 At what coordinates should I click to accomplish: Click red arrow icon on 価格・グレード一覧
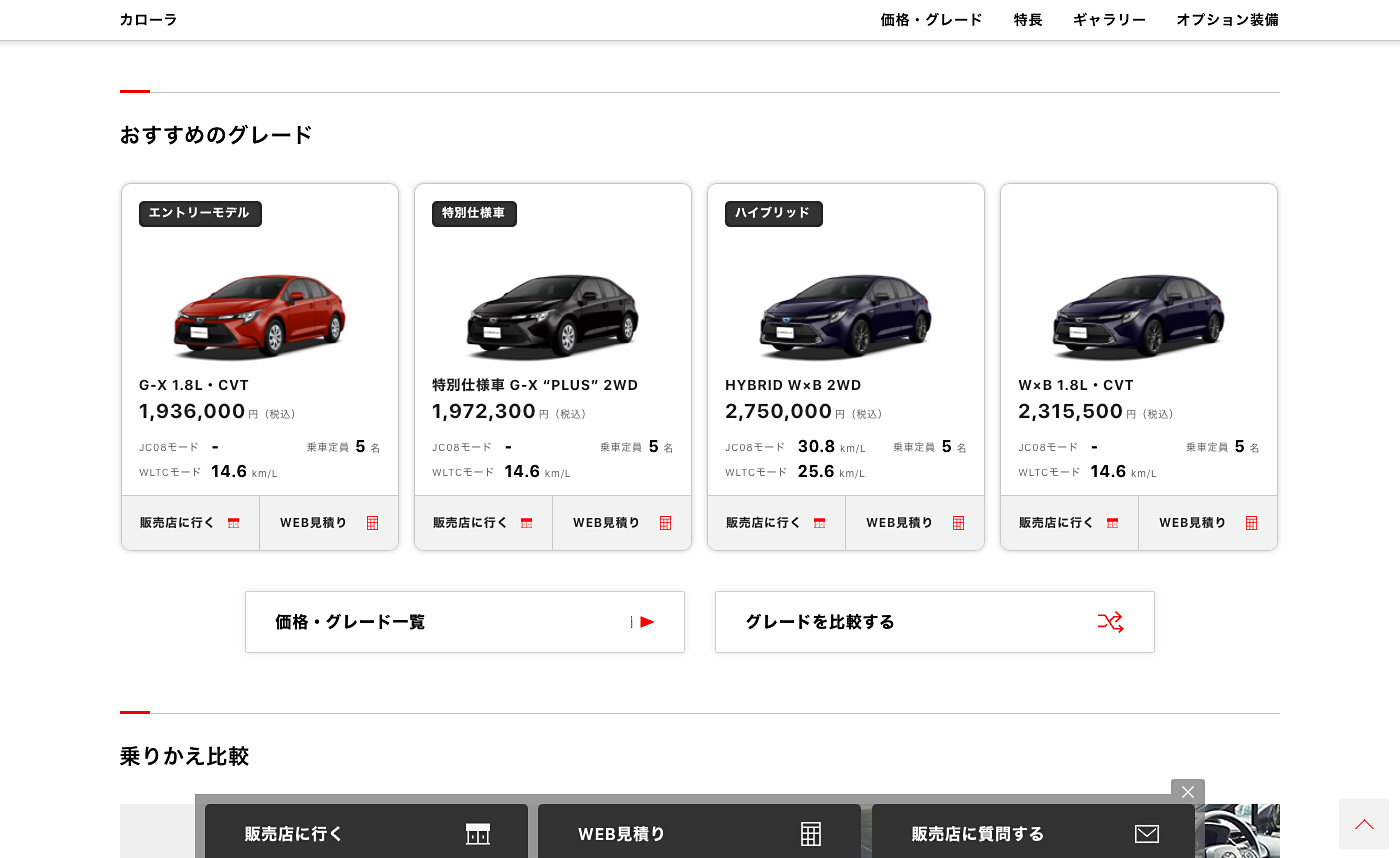(x=643, y=622)
